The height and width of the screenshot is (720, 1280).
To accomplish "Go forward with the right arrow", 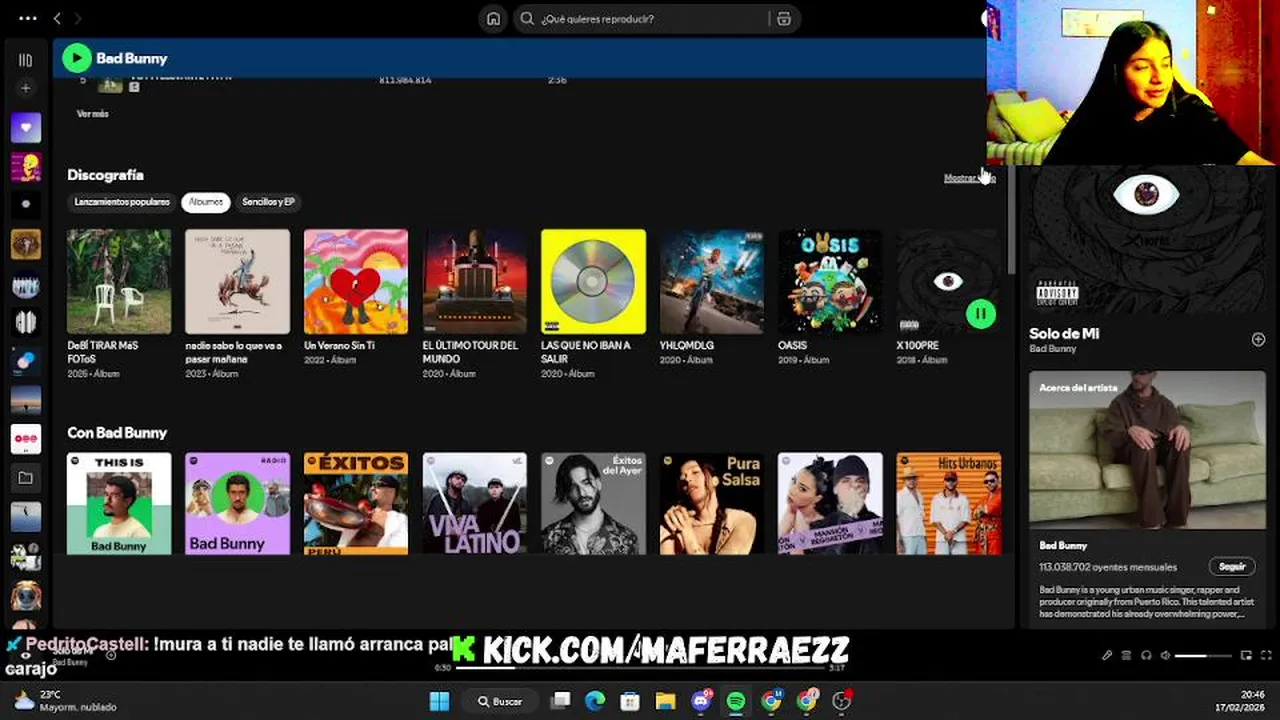I will click(78, 18).
